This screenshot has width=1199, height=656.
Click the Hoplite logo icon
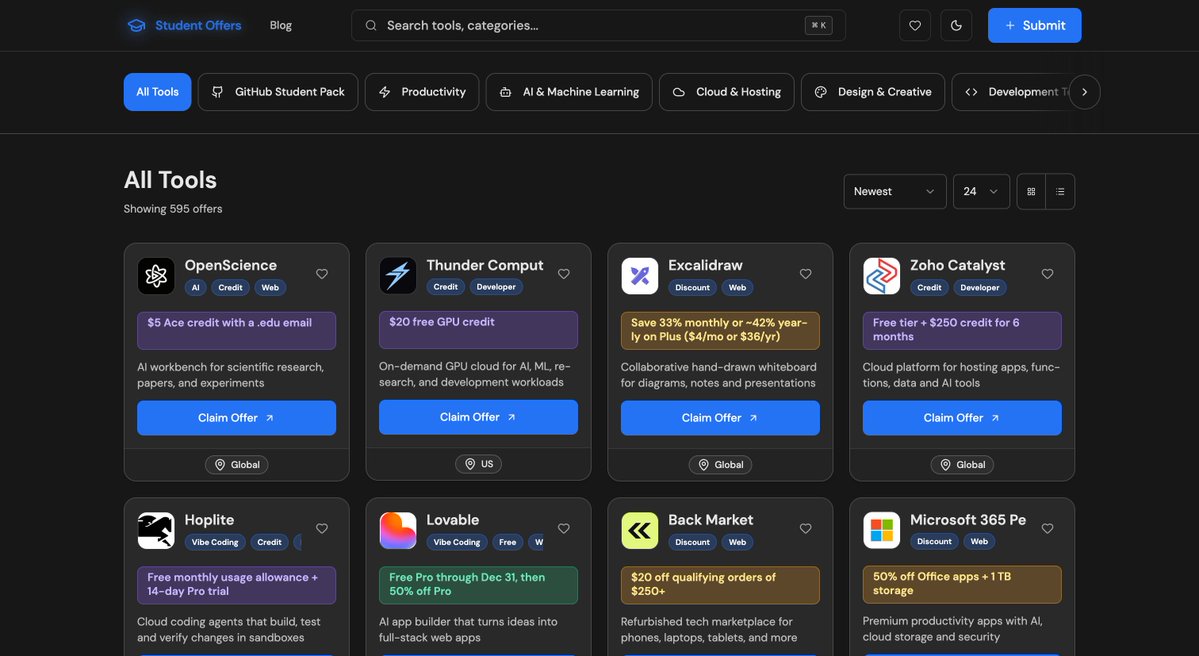pos(156,530)
